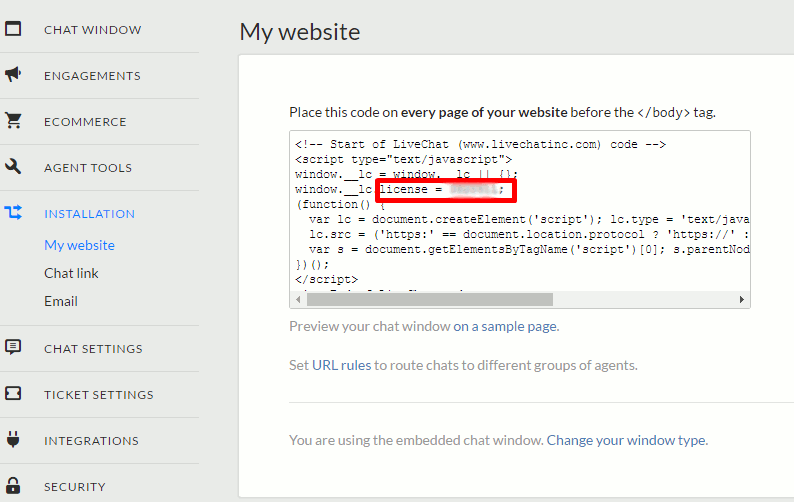Click the Engagements megaphone icon
This screenshot has height=502, width=794.
13,74
